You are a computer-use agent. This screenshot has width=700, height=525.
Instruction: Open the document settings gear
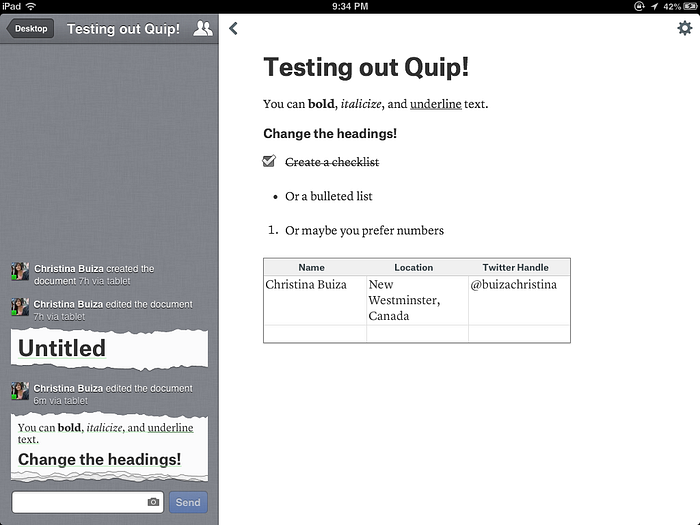coord(684,29)
